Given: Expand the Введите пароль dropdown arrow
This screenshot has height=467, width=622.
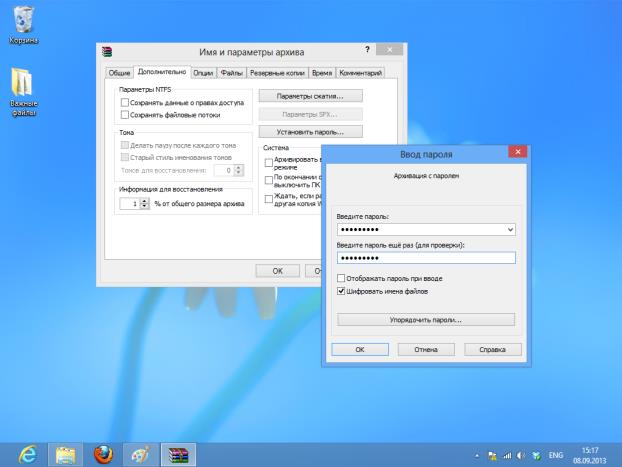Looking at the screenshot, I should pyautogui.click(x=510, y=230).
